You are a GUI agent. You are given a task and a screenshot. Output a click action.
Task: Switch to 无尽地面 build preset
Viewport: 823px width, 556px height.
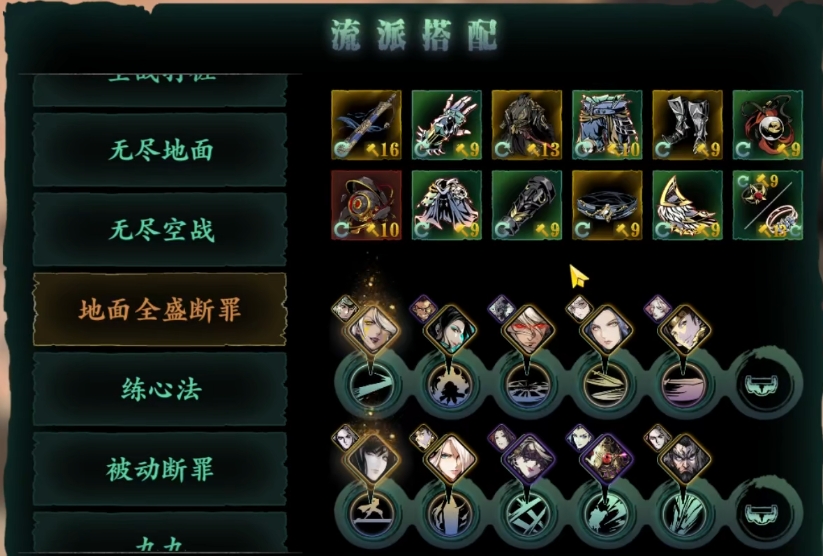pyautogui.click(x=160, y=150)
